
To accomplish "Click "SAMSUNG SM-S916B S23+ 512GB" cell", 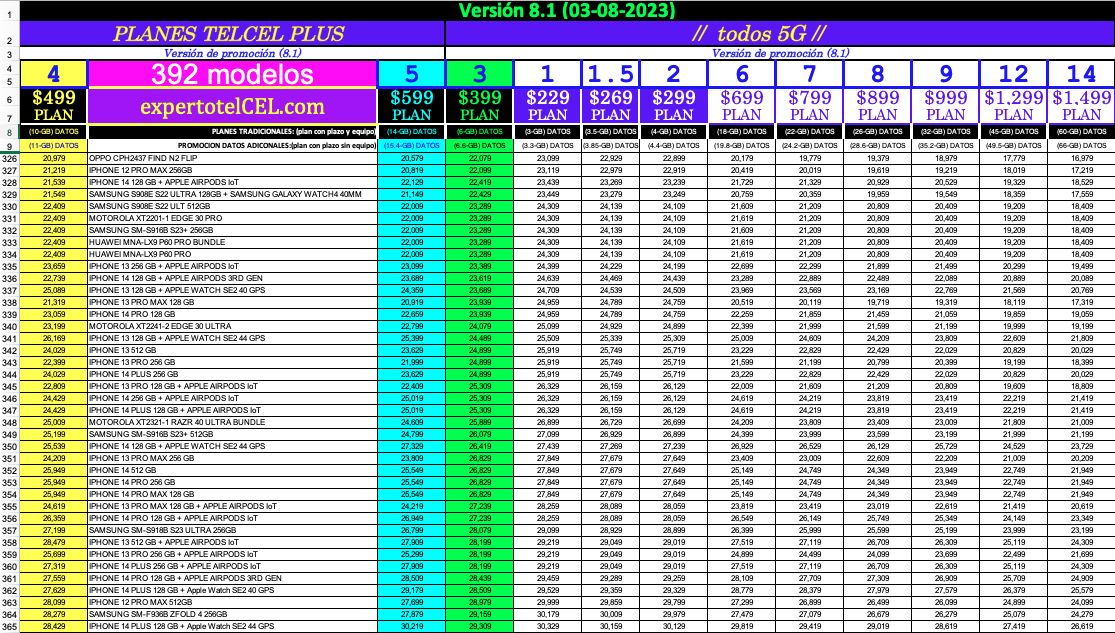I will click(232, 435).
